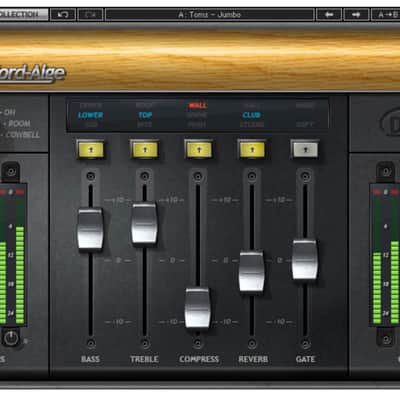
Task: Click the redo arrow in top toolbar
Action: pos(90,15)
